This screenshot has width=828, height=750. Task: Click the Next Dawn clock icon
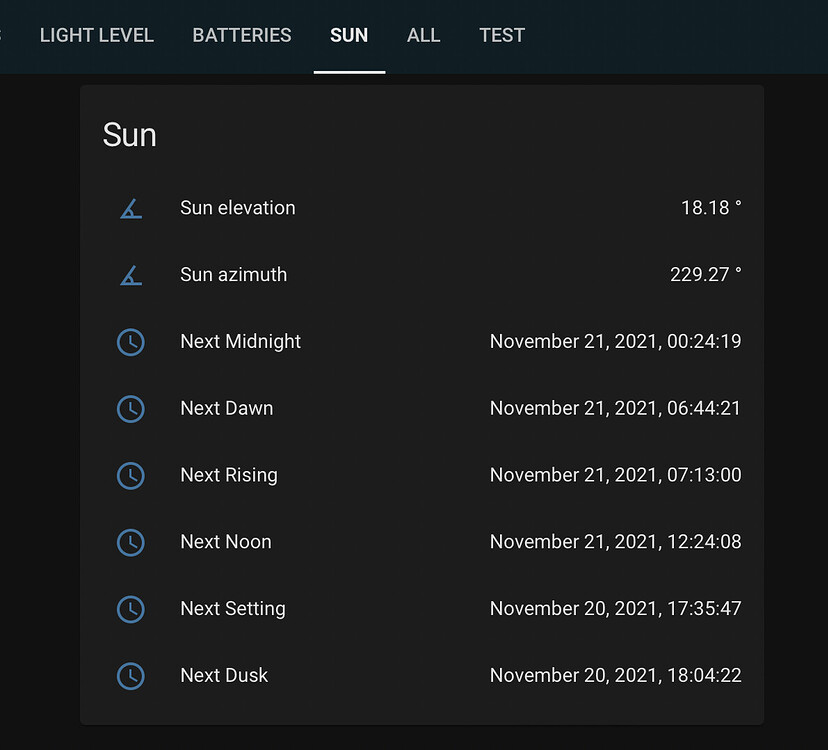pos(131,409)
